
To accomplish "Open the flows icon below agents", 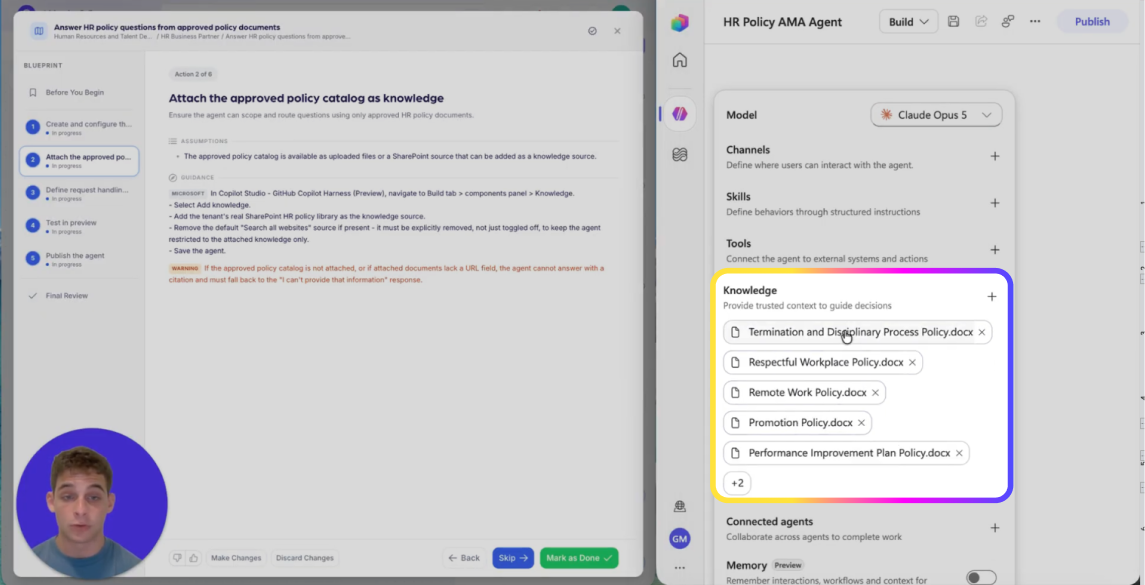I will tap(680, 155).
